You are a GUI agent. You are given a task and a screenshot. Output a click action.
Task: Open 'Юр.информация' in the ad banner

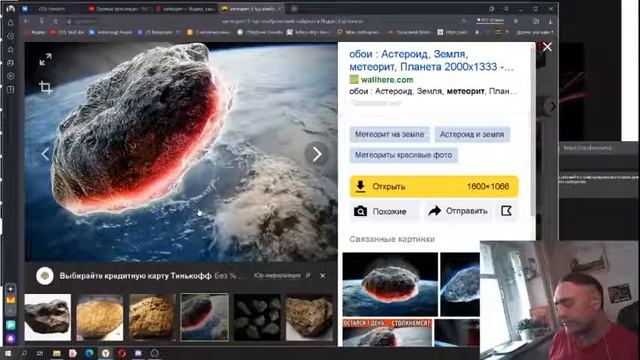click(277, 276)
